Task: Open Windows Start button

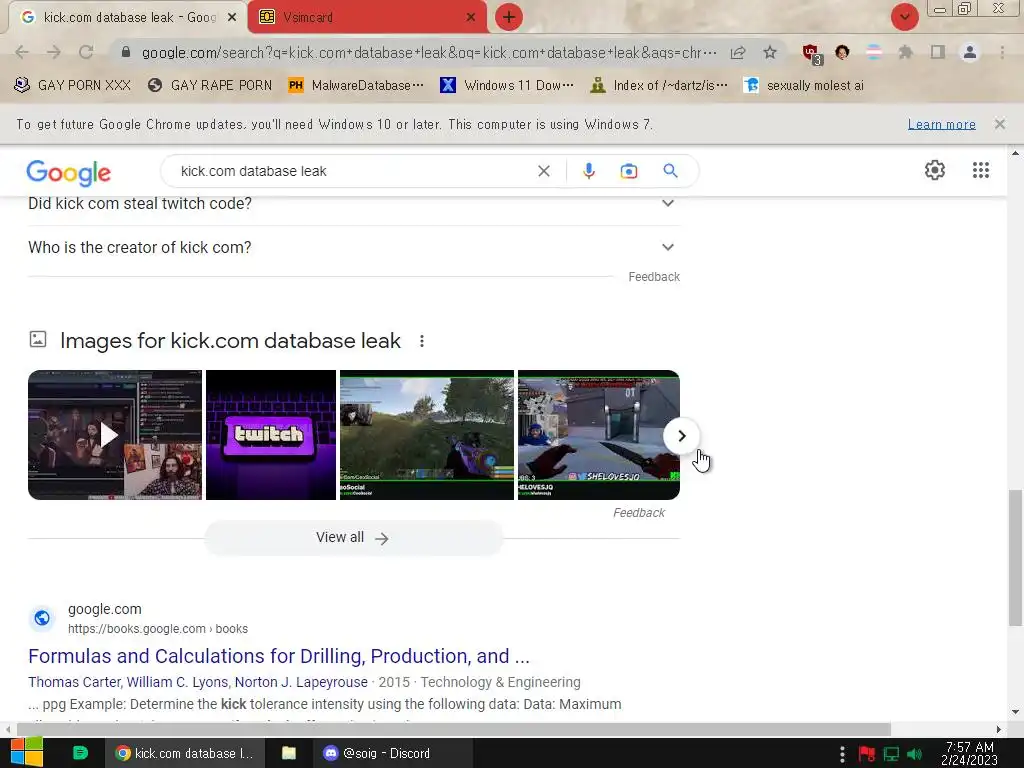Action: tap(27, 752)
